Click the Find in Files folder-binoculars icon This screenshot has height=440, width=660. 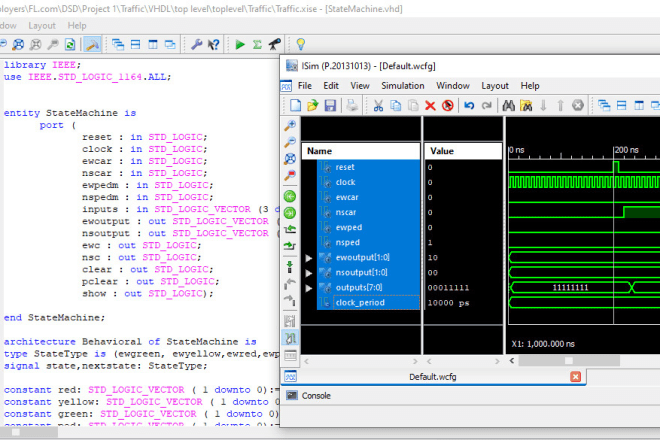click(x=526, y=105)
